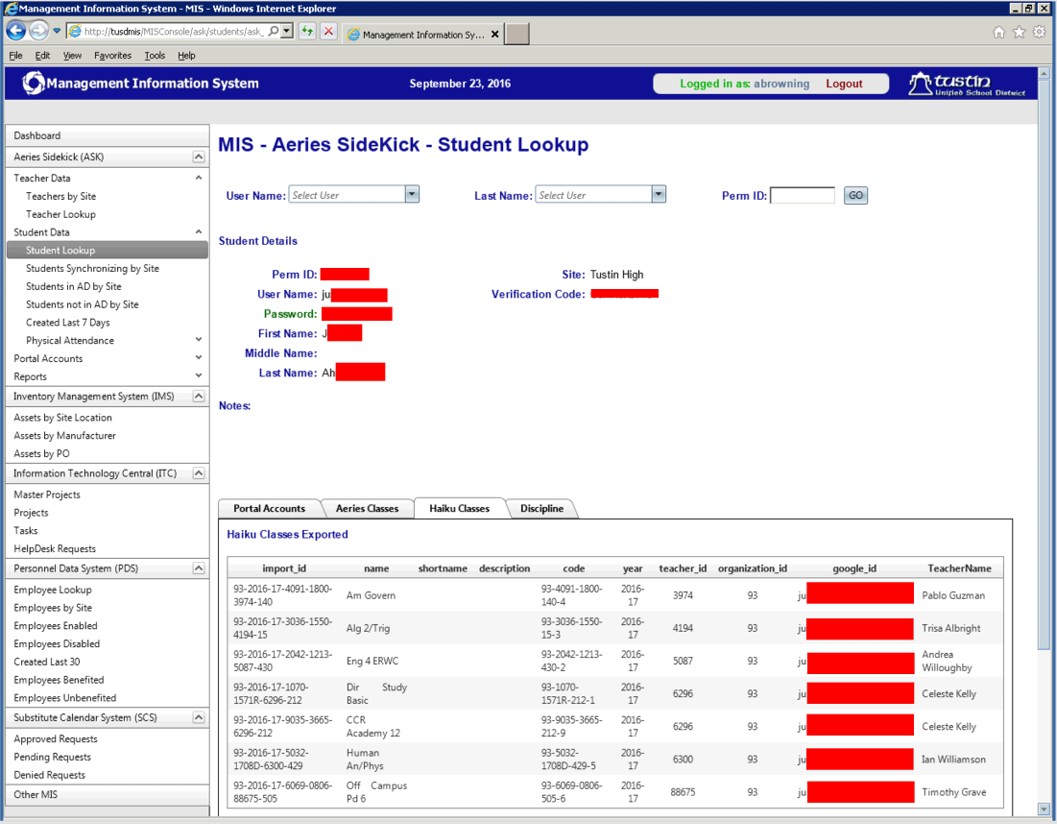Screen dimensions: 1057x824
Task: Click the Refresh page icon
Action: [x=307, y=31]
